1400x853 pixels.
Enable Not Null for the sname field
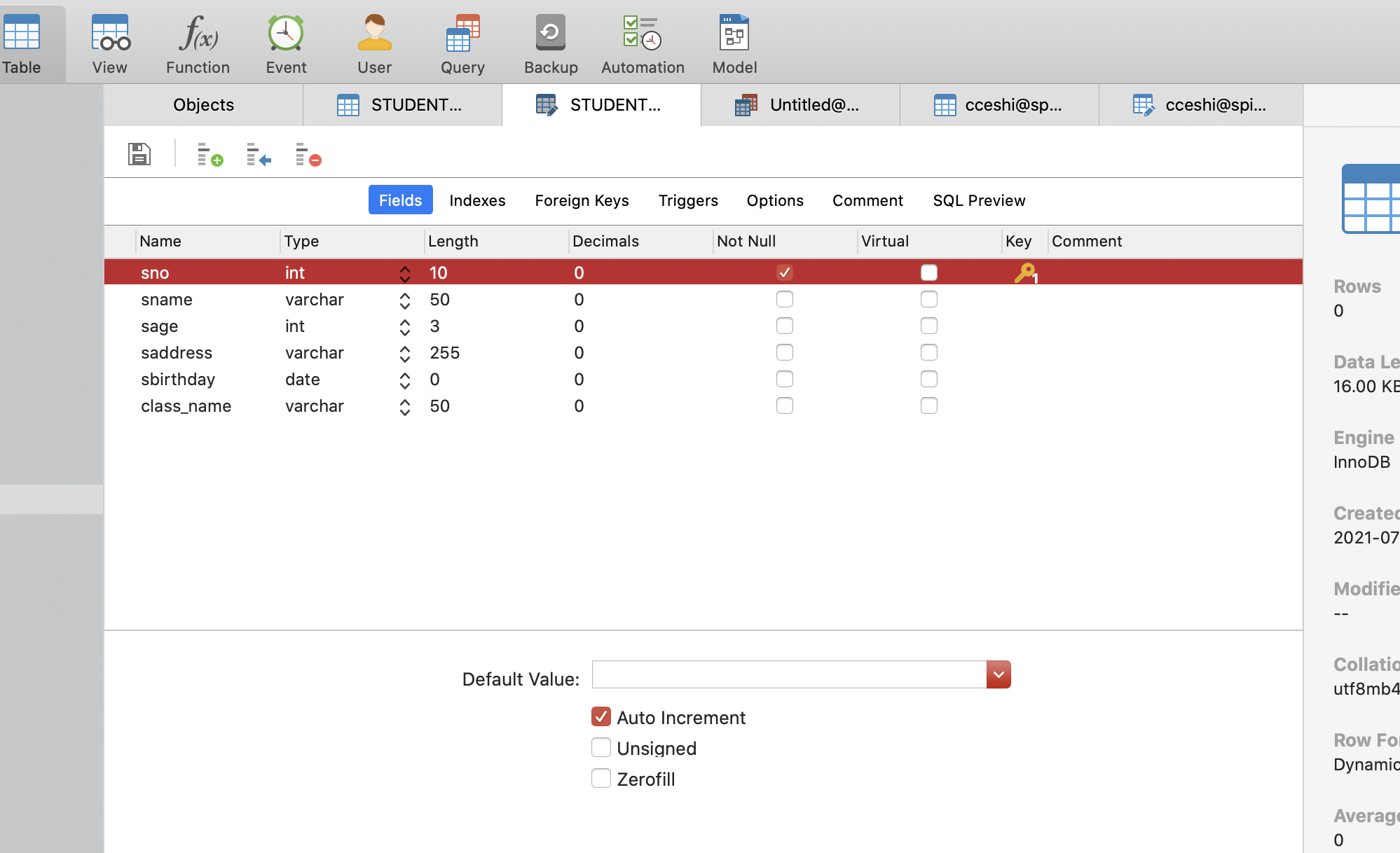785,300
